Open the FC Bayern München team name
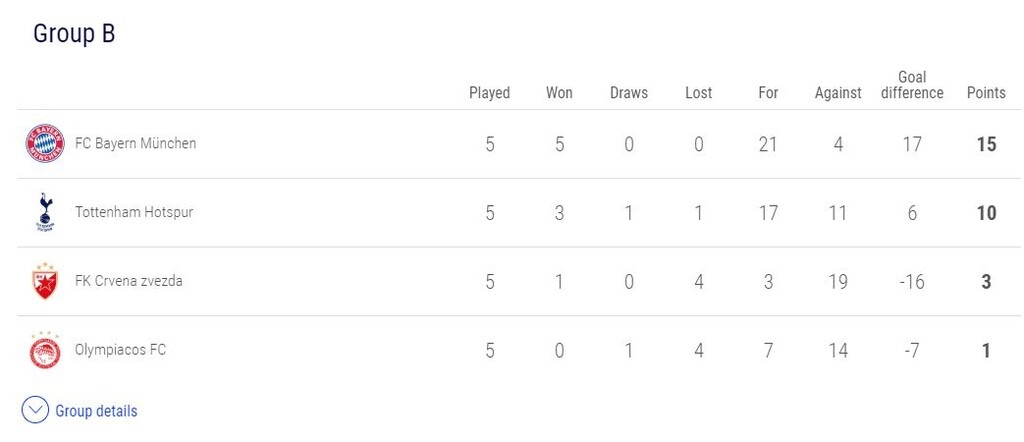 point(135,143)
